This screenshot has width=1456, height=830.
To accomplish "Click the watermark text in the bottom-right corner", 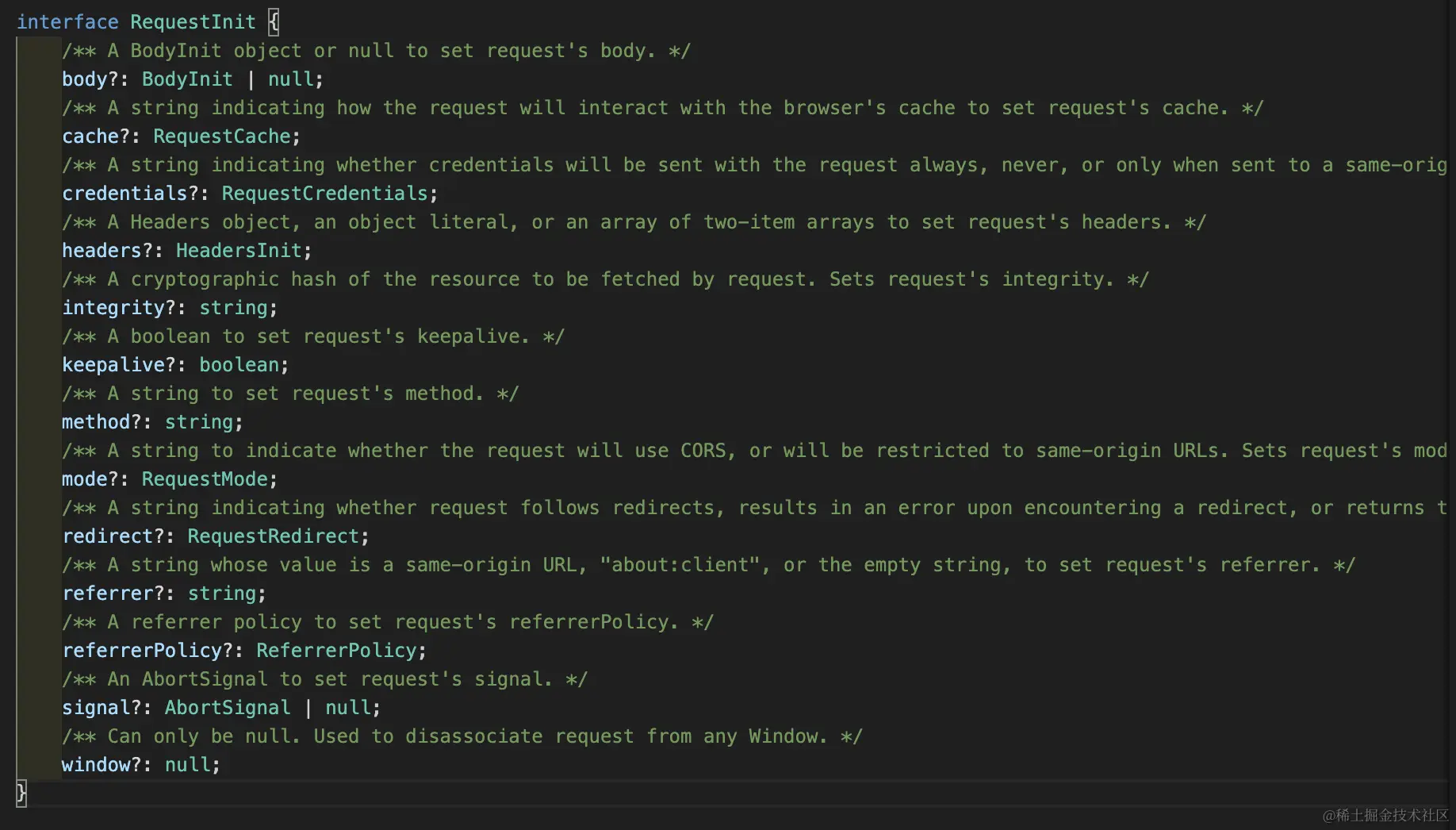I will (x=1385, y=816).
